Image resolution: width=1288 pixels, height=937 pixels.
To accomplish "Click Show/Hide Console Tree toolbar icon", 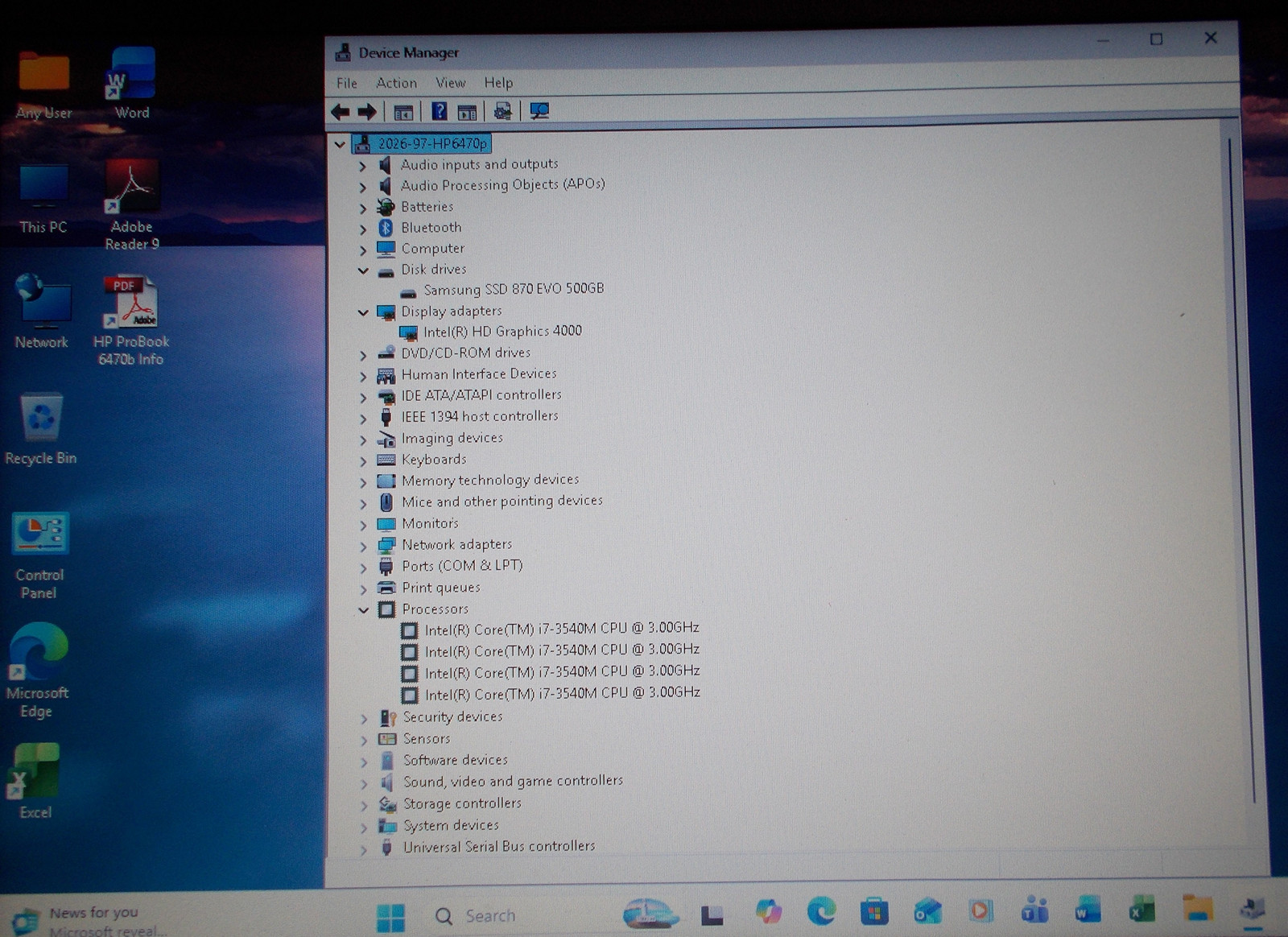I will (403, 112).
